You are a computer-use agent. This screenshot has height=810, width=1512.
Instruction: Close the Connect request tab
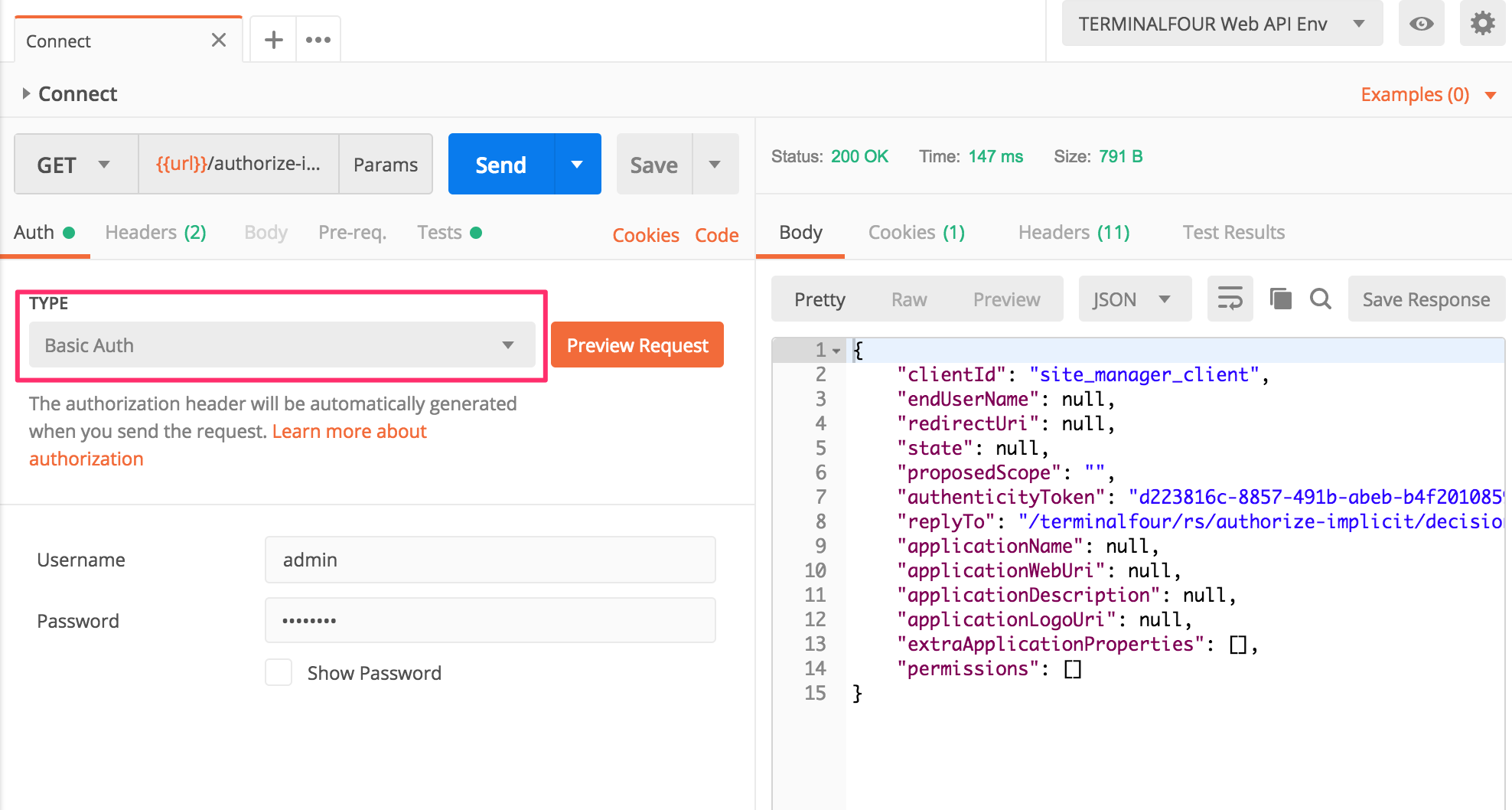[x=219, y=40]
